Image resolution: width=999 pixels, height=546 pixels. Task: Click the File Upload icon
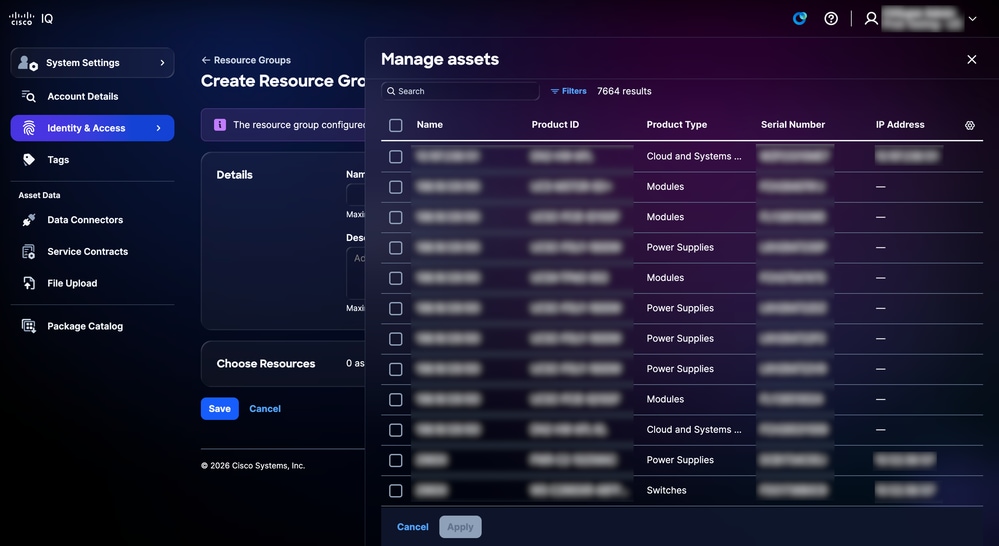pos(29,284)
